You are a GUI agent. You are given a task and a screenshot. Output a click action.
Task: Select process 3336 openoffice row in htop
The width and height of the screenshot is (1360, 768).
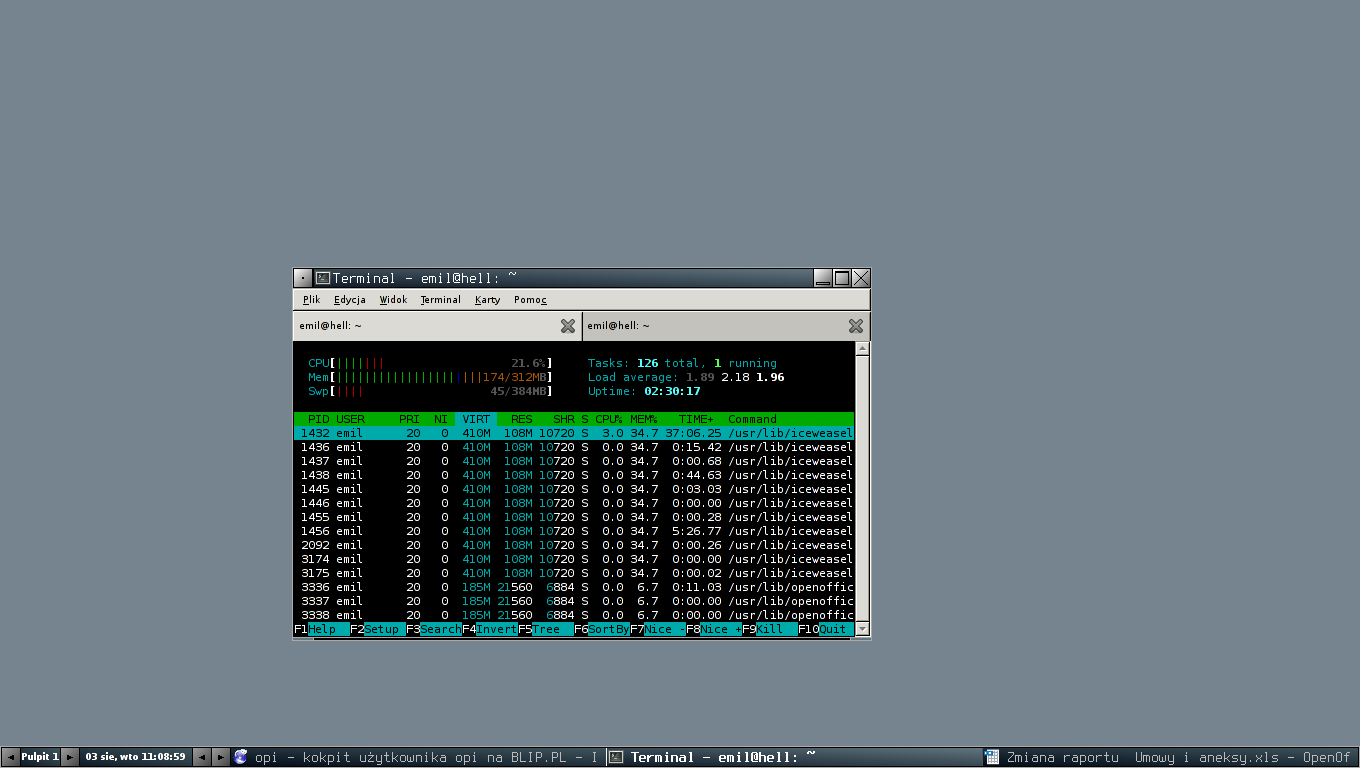coord(573,587)
